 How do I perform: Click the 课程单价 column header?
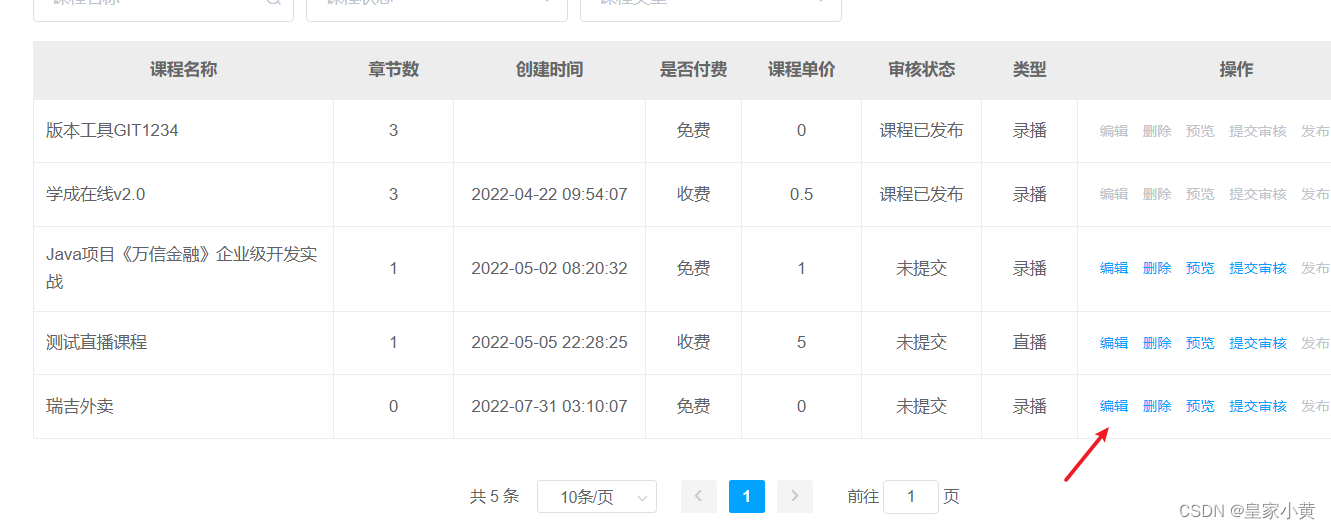[801, 69]
